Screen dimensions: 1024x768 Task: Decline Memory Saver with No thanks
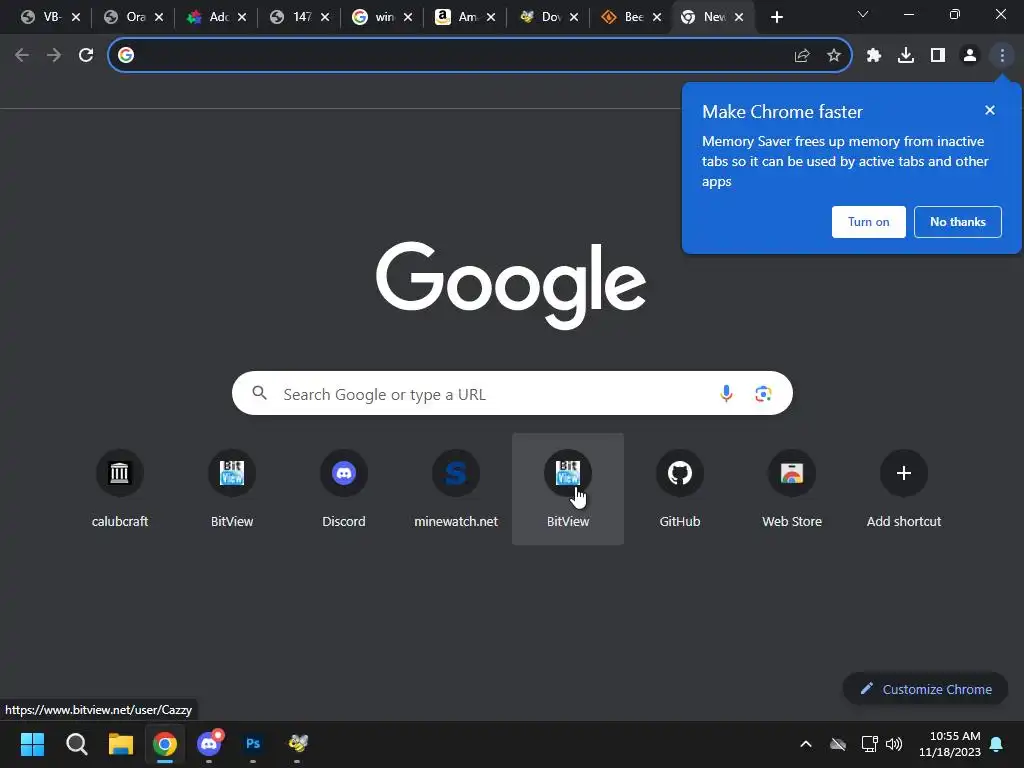coord(957,222)
